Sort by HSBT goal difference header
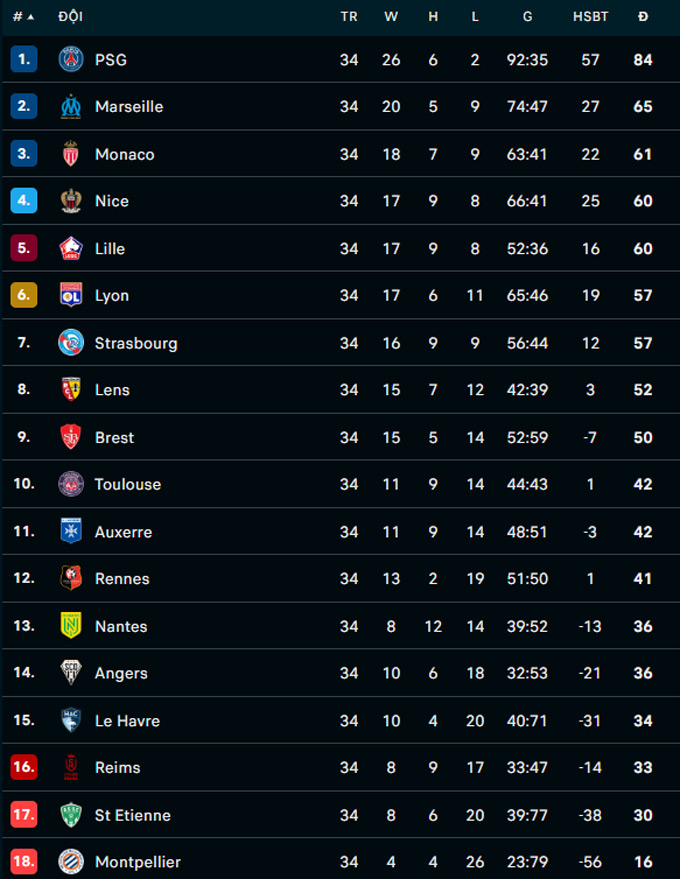Screen dimensions: 680x879 point(590,17)
